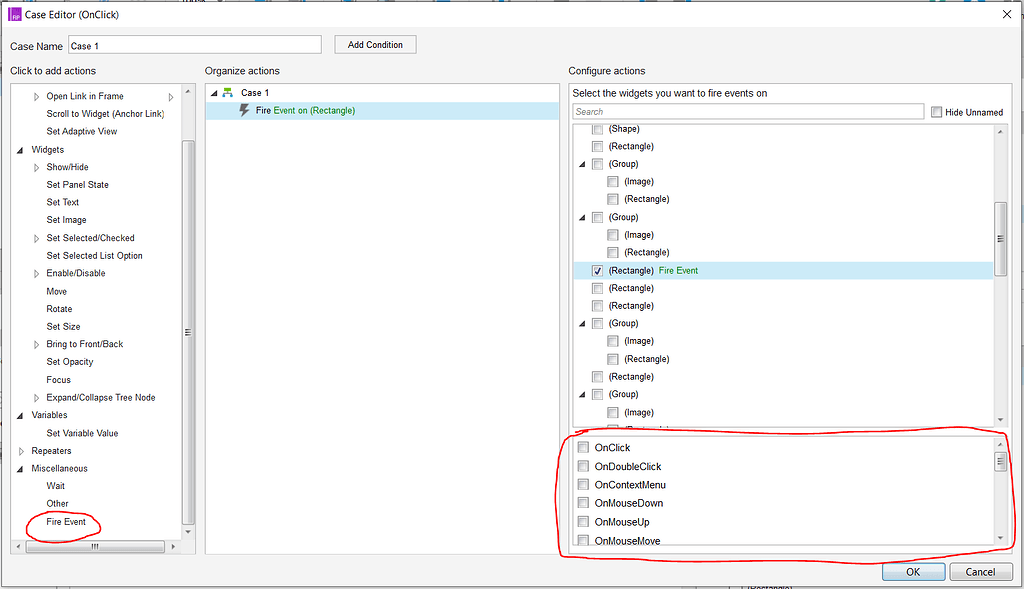Screen dimensions: 1024x589
Task: Check the OnDoubleClick event
Action: click(583, 466)
